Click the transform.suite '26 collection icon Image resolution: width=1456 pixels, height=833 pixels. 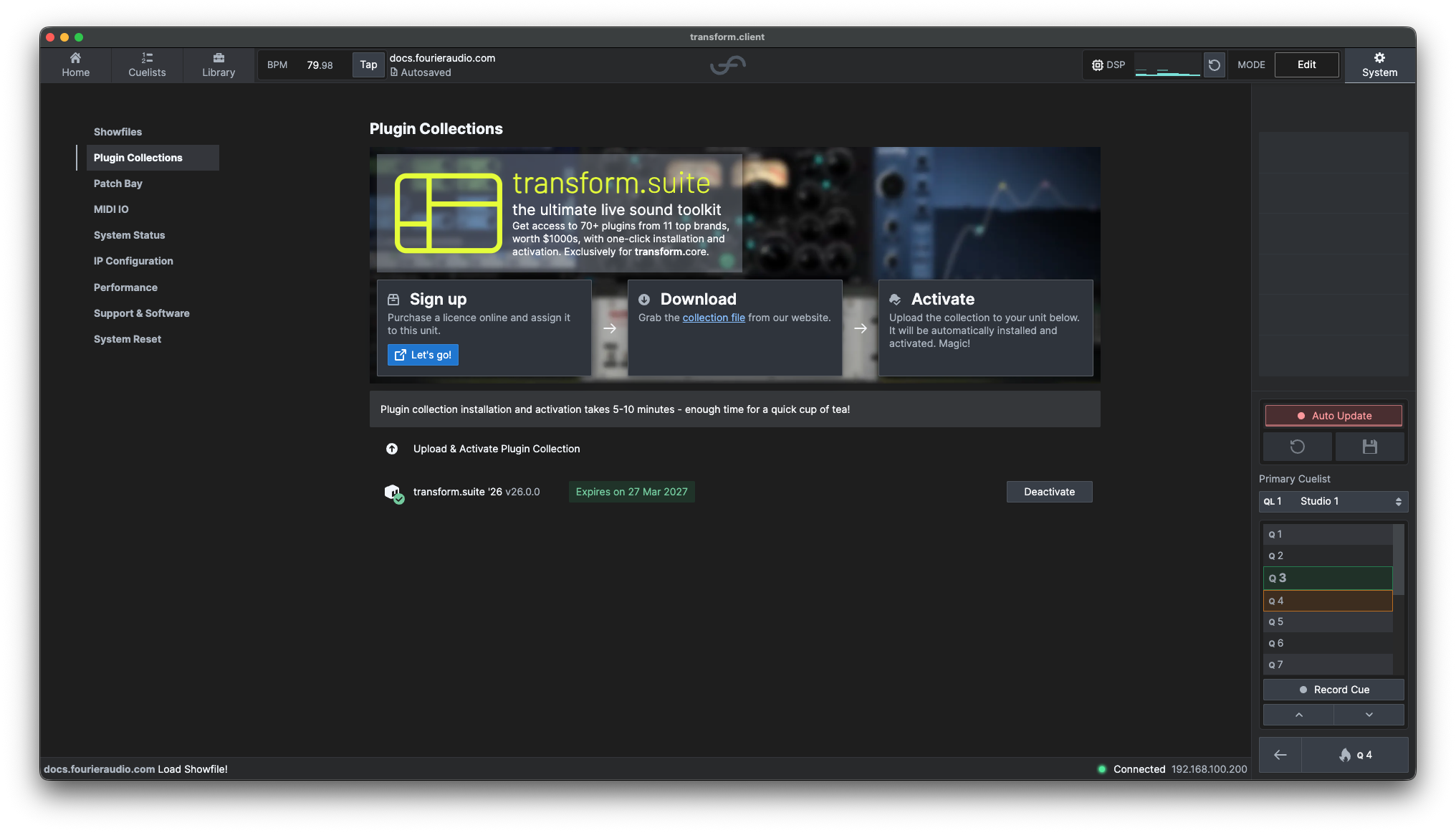click(393, 492)
